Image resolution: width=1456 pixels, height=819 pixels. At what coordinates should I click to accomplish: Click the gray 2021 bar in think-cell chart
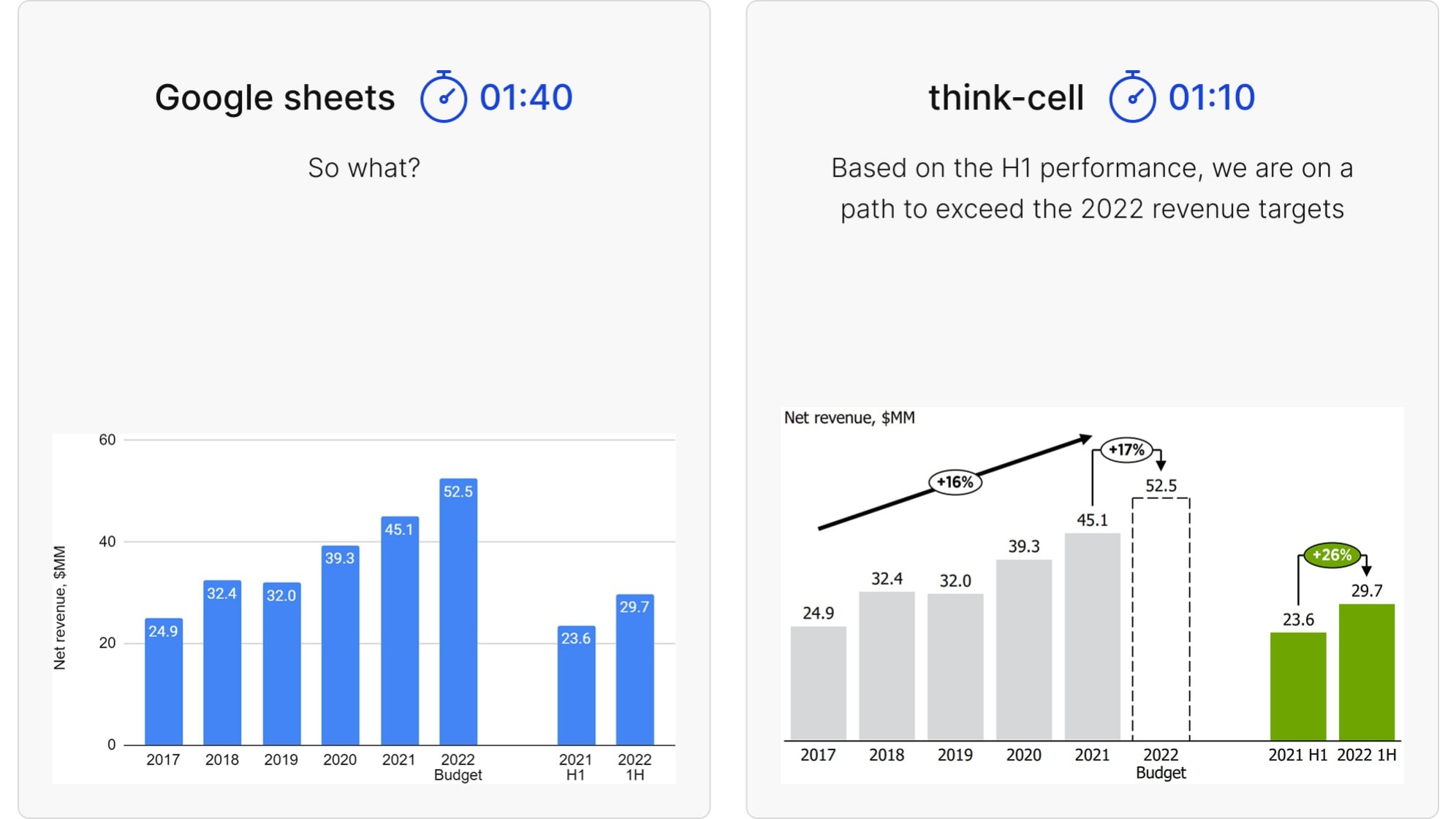1092,636
